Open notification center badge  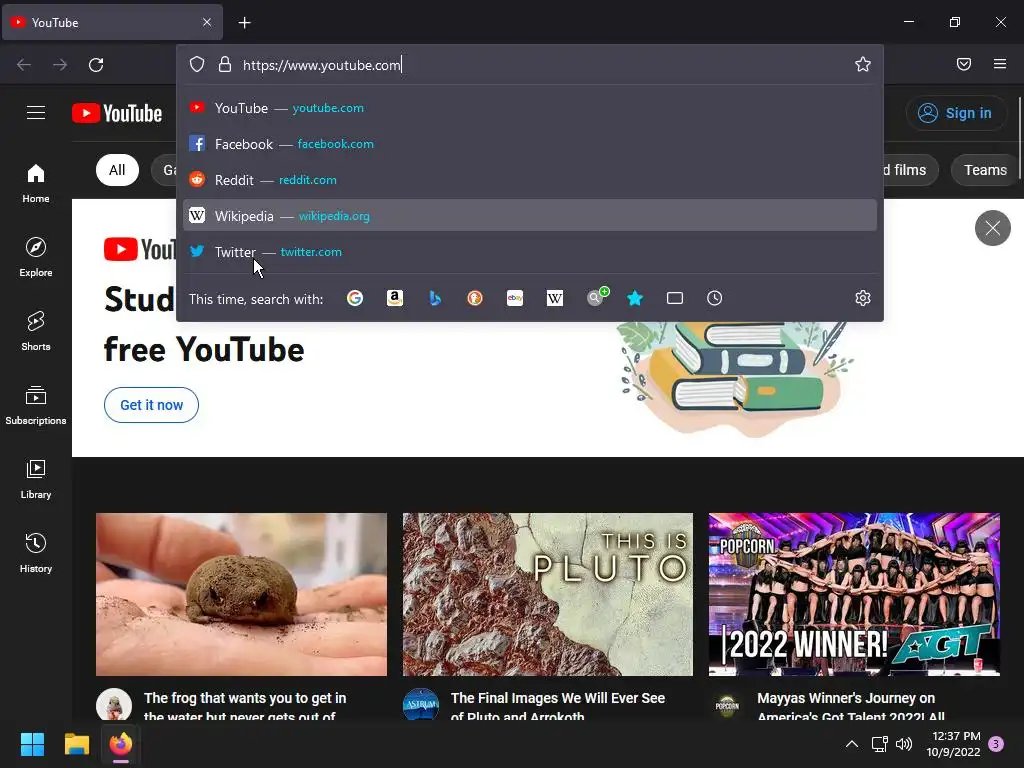tap(996, 744)
